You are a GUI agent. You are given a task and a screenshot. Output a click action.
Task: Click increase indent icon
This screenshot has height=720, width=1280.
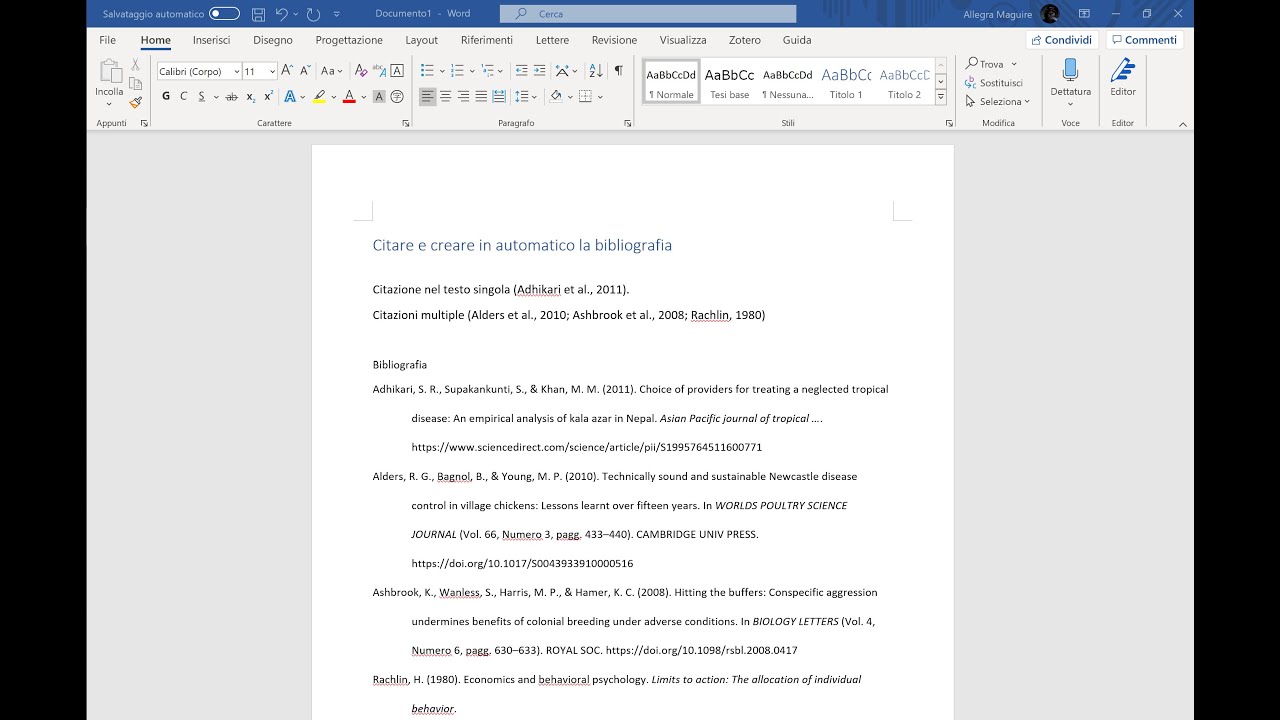(x=540, y=71)
